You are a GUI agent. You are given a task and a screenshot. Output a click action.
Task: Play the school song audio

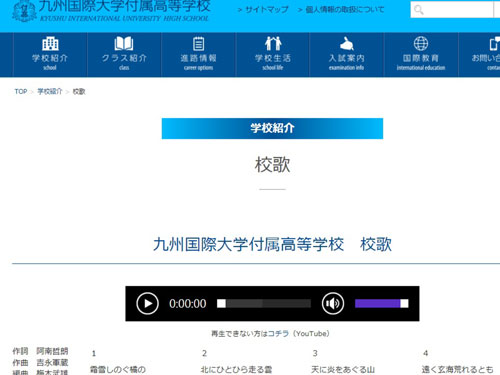tap(147, 303)
